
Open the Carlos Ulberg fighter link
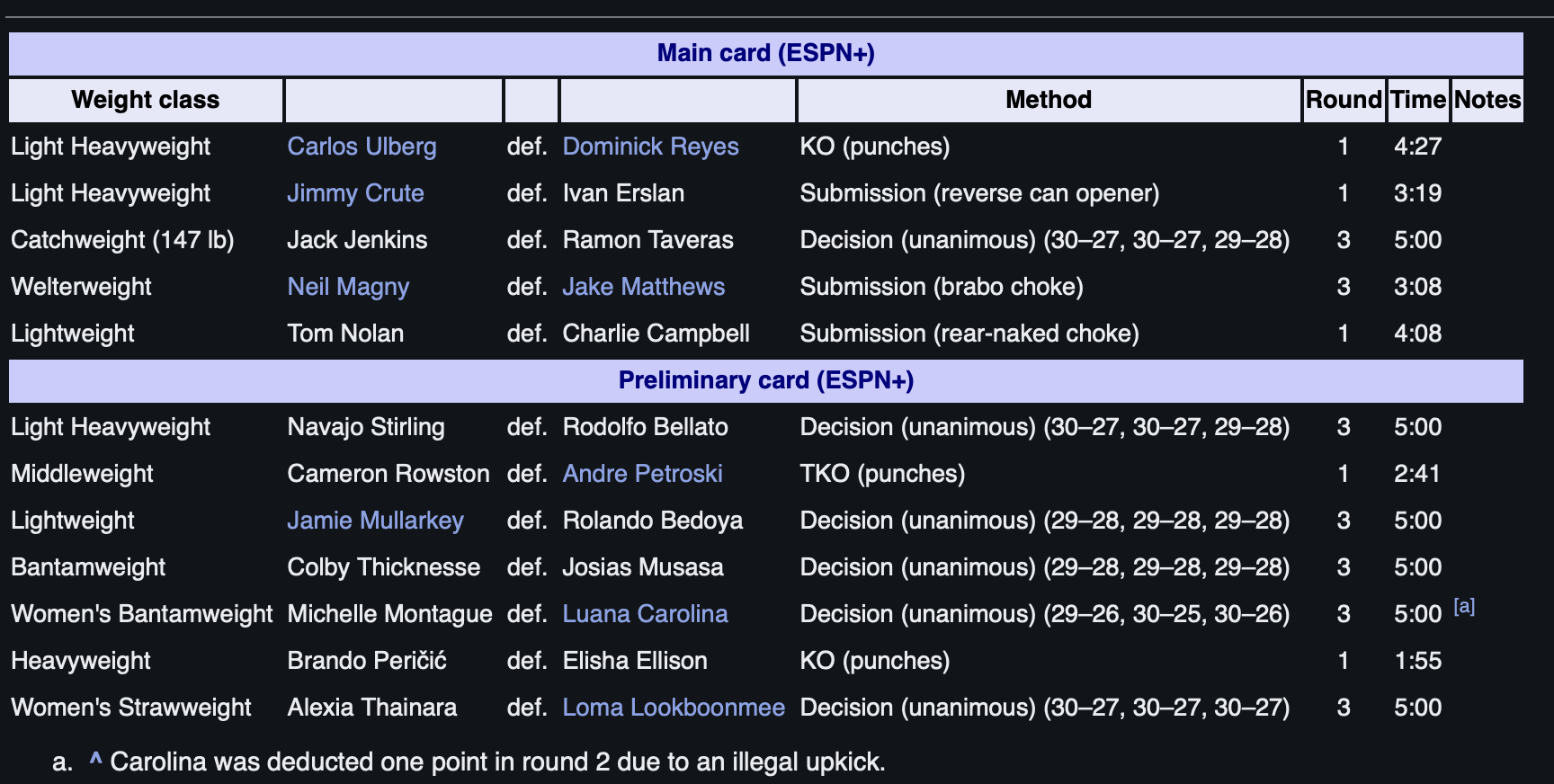click(x=362, y=147)
